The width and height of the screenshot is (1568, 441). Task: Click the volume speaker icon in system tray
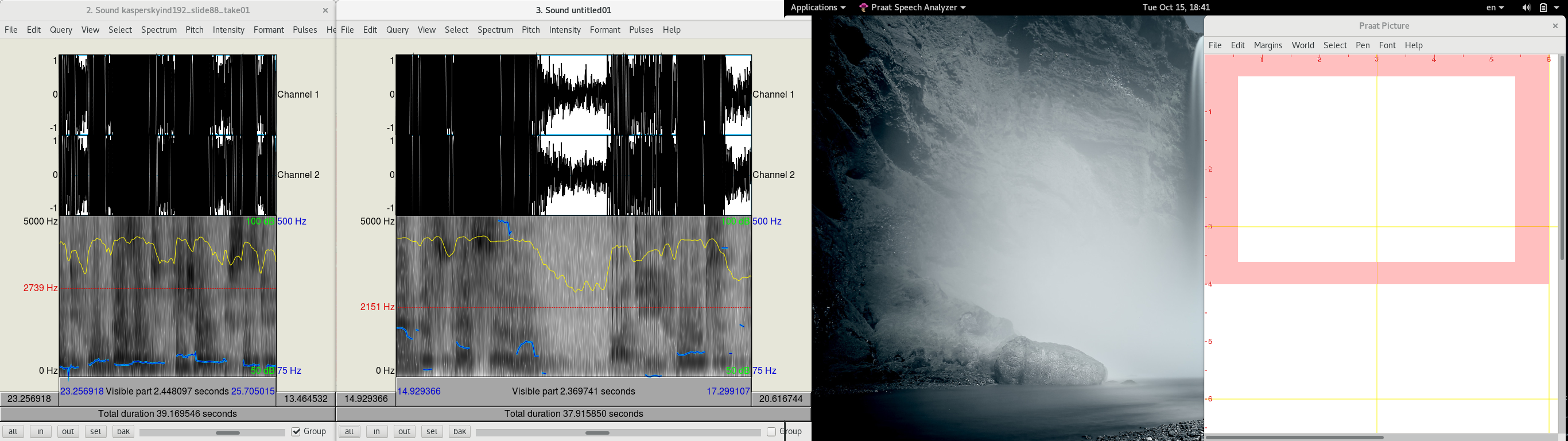click(1526, 8)
